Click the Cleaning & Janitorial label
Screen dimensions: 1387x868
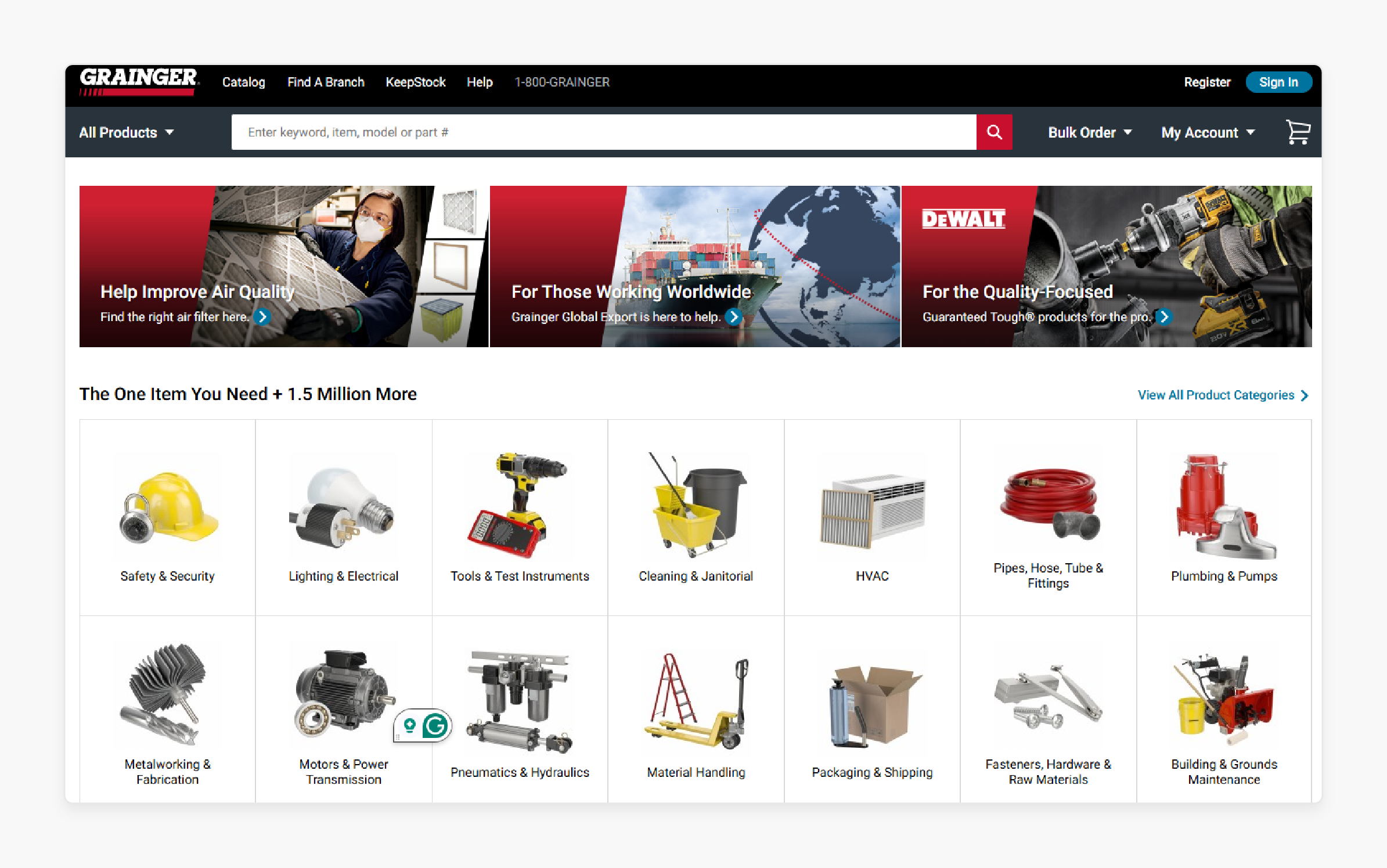(696, 576)
